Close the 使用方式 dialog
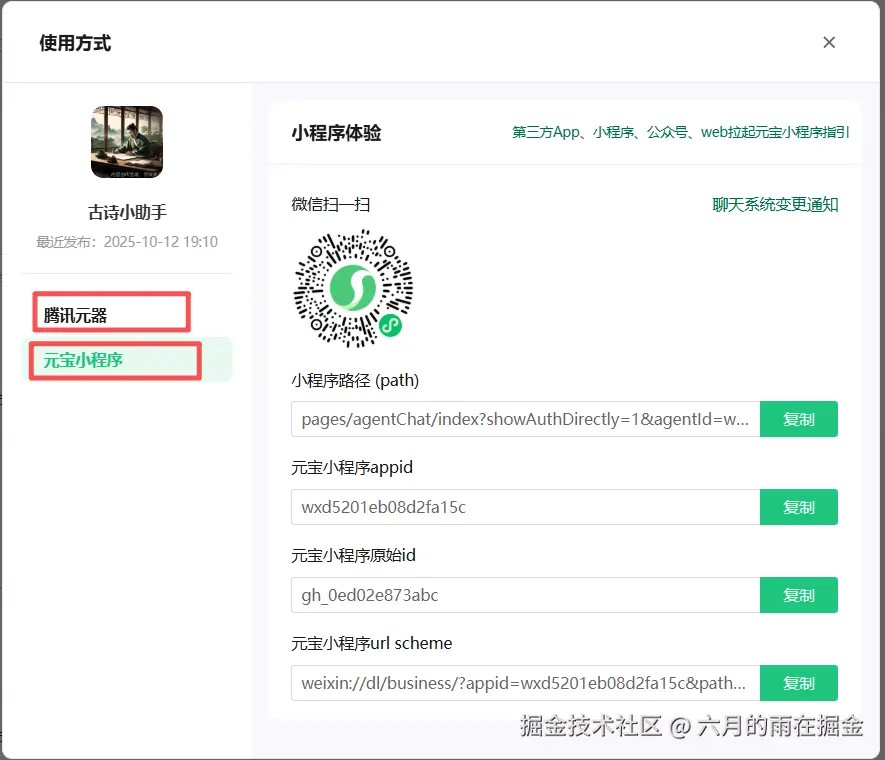This screenshot has height=760, width=885. (x=829, y=42)
